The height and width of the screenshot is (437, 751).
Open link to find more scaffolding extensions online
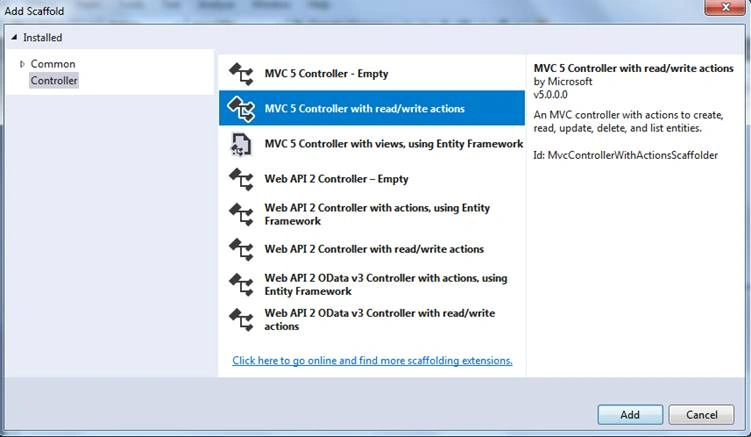click(372, 360)
